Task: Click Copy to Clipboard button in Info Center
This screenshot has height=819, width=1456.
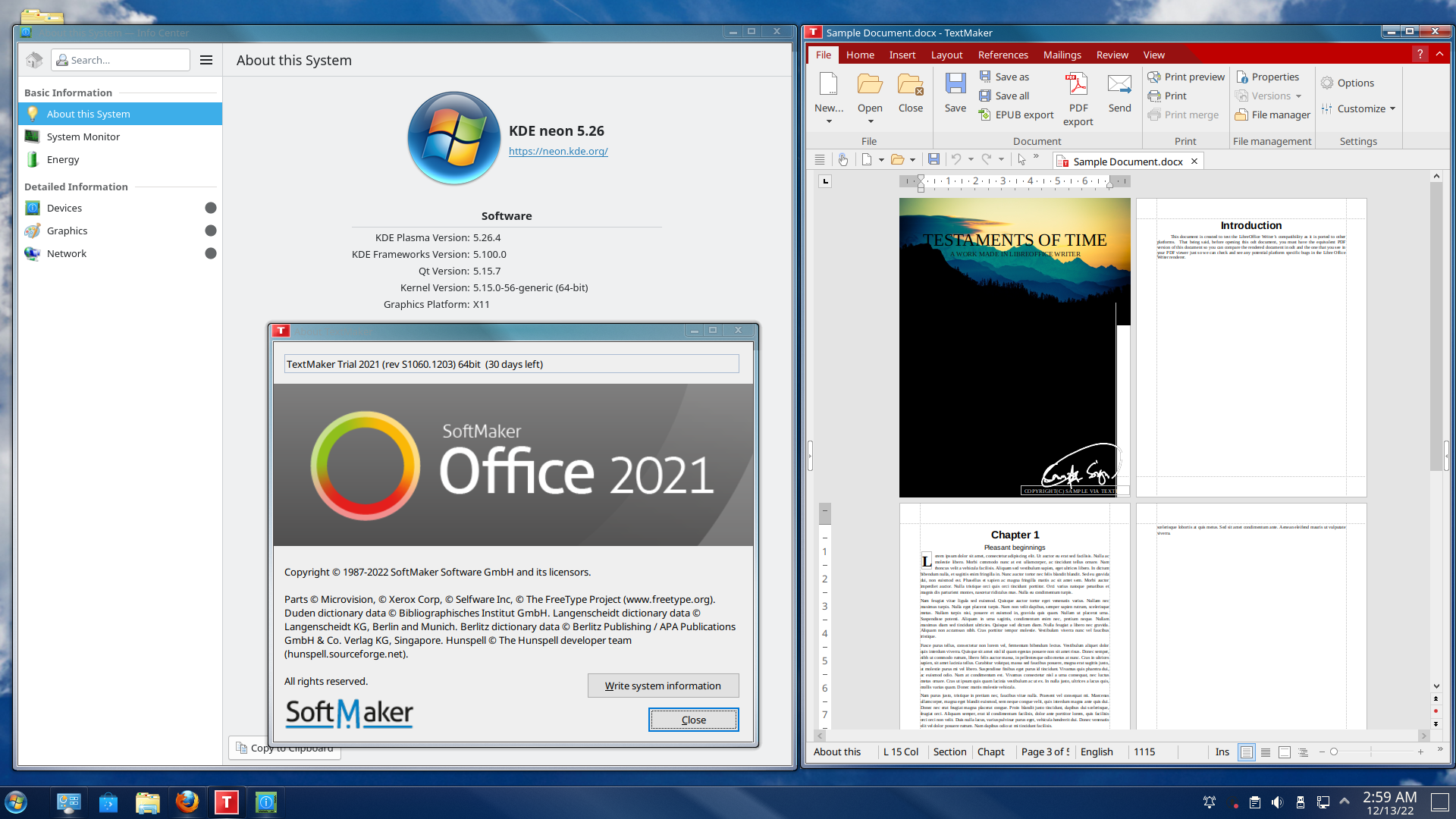Action: (285, 748)
